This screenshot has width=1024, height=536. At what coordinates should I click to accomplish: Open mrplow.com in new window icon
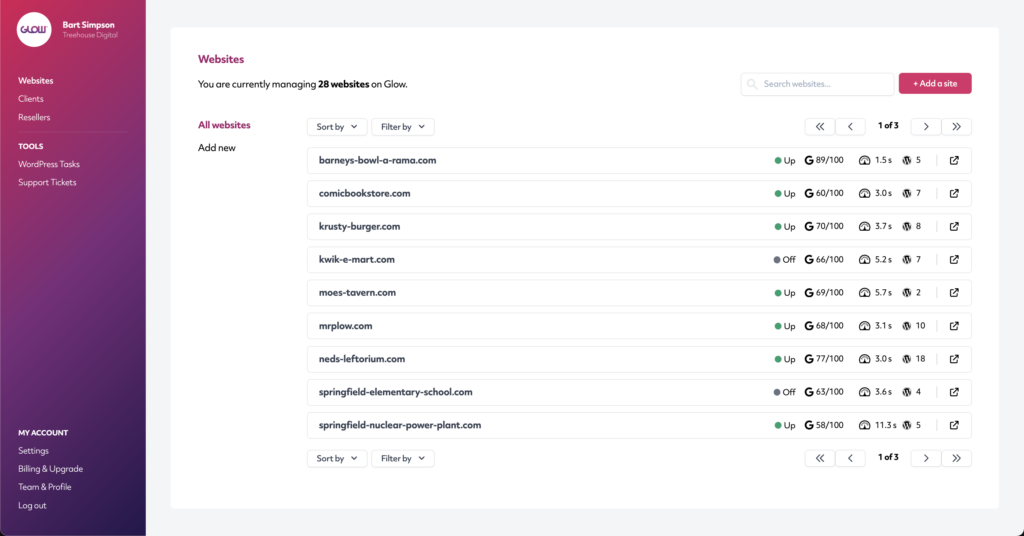click(954, 326)
